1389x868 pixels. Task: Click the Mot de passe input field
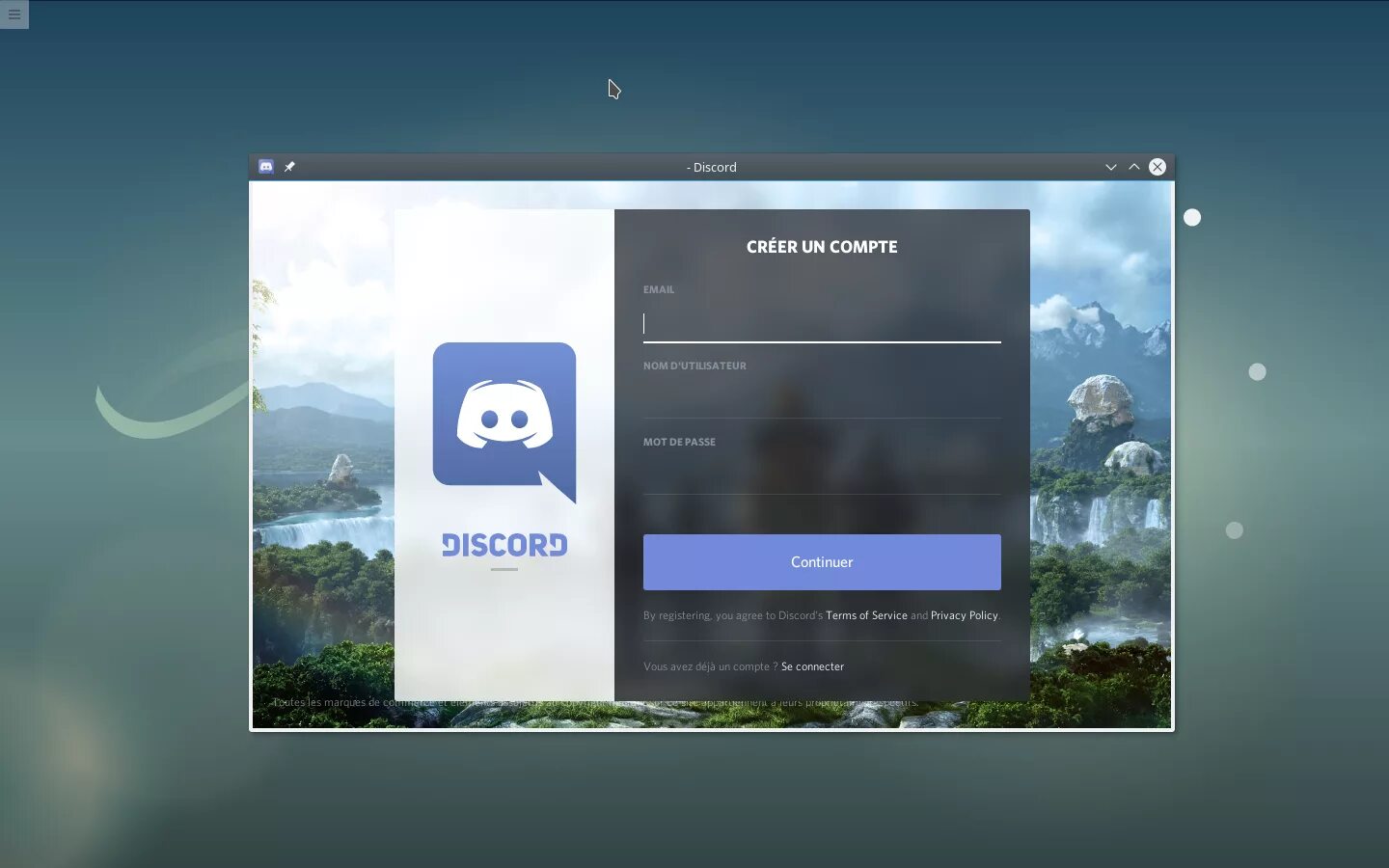pyautogui.click(x=822, y=475)
